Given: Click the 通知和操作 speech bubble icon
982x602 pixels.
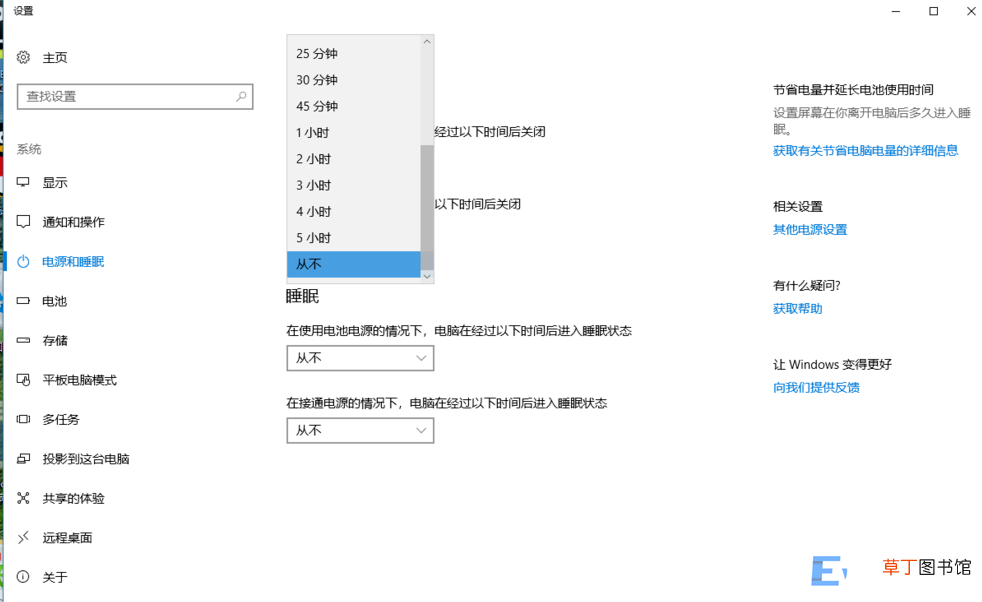Looking at the screenshot, I should click(23, 222).
